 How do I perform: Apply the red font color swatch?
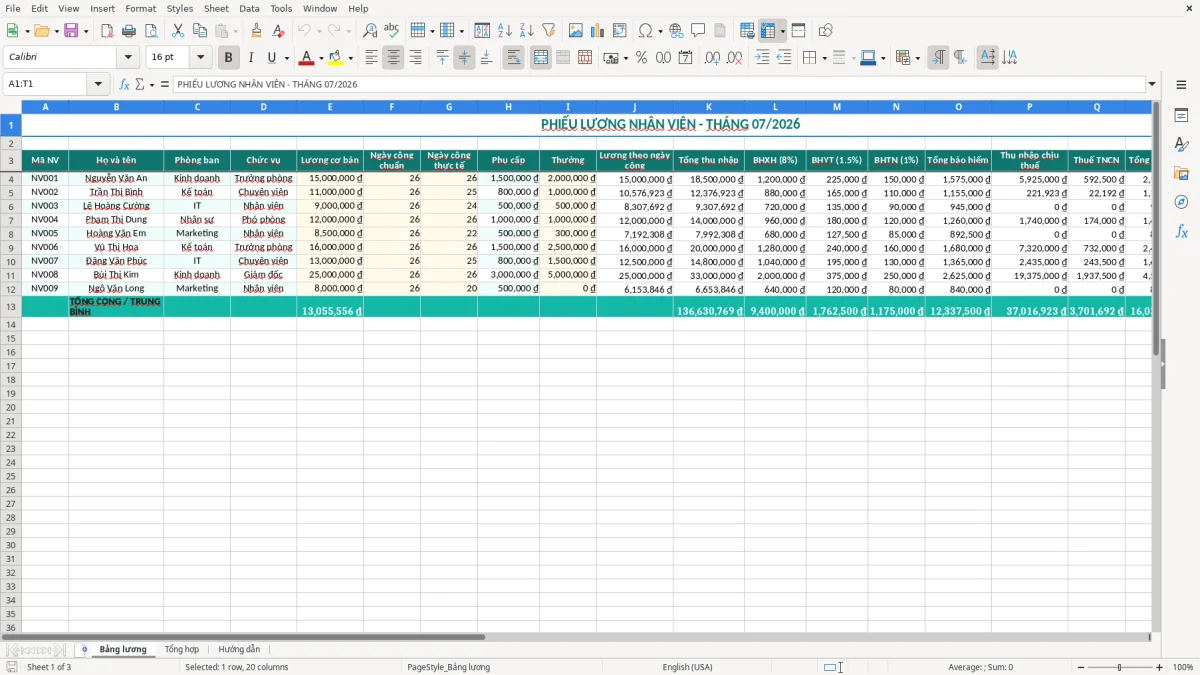coord(306,58)
